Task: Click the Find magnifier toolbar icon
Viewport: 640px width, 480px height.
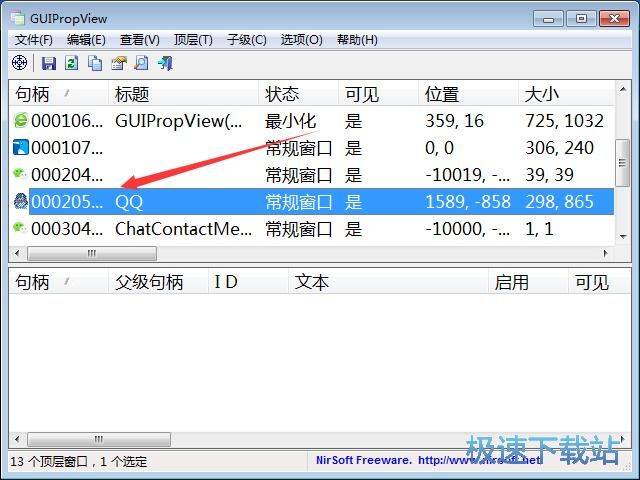Action: (141, 63)
